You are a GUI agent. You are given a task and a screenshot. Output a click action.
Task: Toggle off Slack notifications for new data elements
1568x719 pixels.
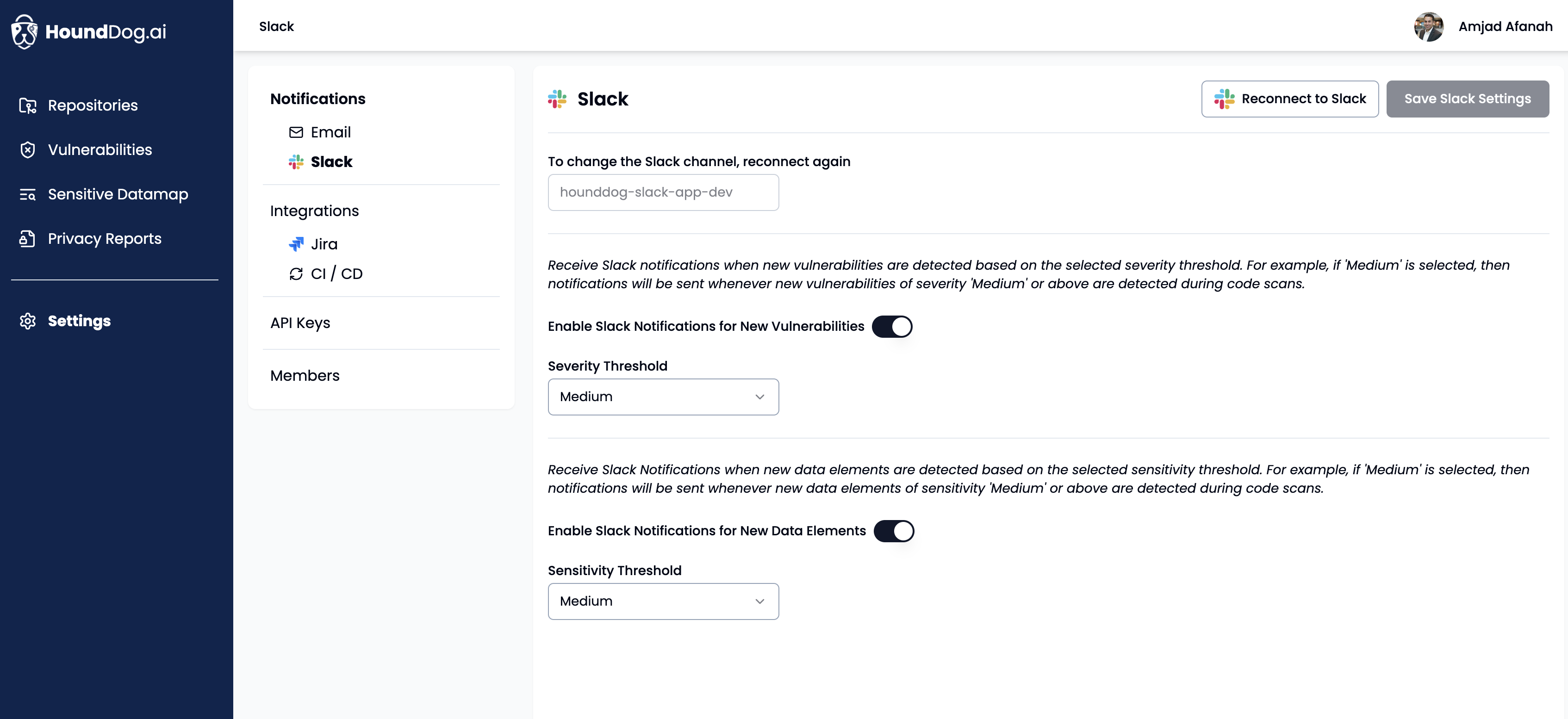[x=894, y=531]
